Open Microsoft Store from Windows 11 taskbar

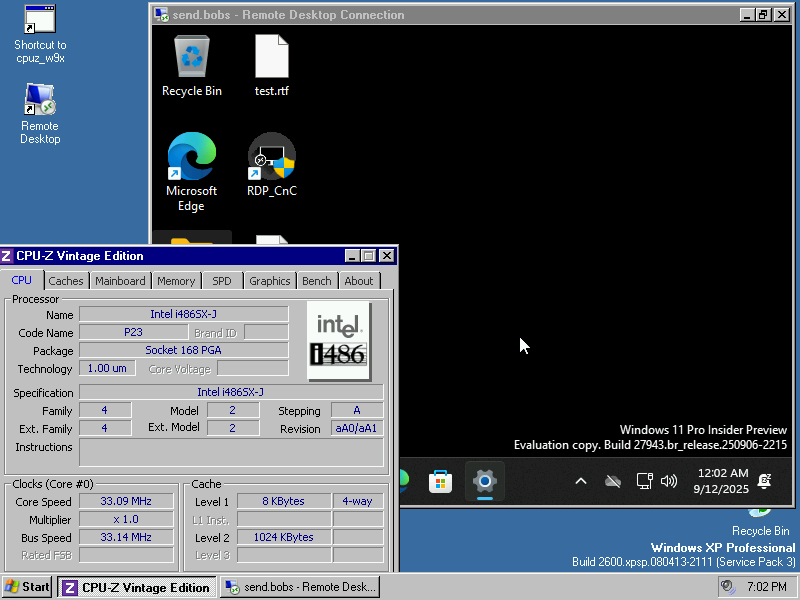click(x=440, y=481)
